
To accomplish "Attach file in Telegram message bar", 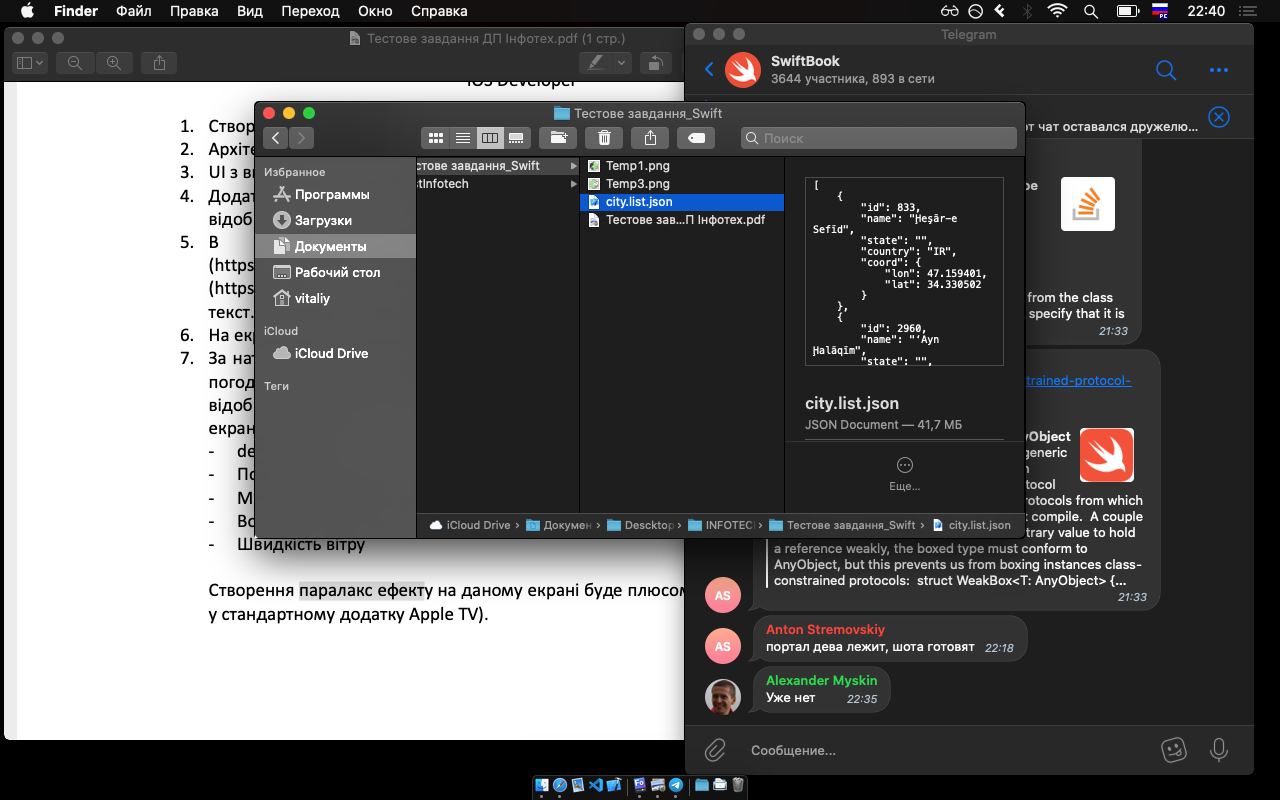I will coord(714,750).
